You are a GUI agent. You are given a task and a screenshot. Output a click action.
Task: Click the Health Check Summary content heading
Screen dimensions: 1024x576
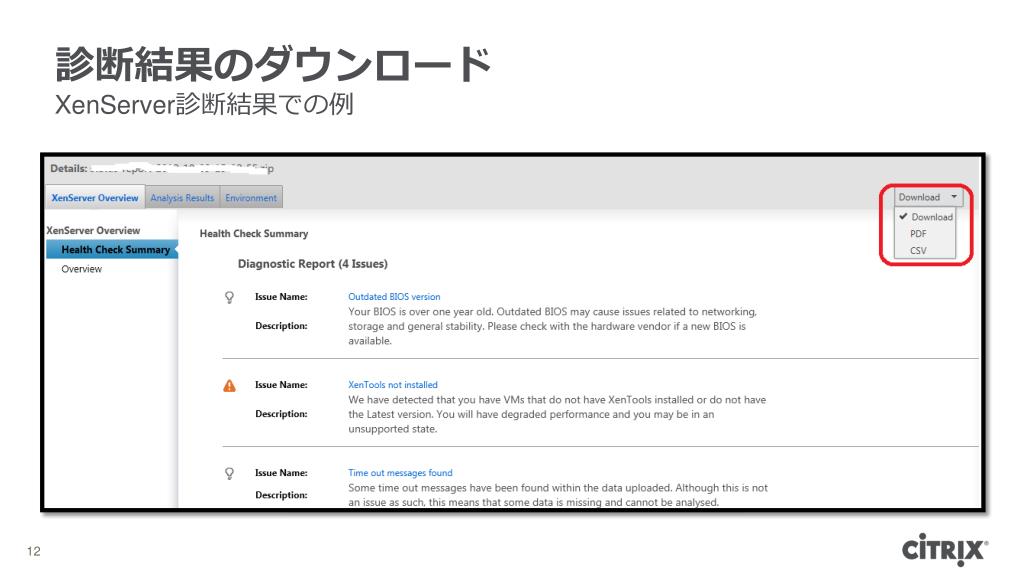coord(253,233)
